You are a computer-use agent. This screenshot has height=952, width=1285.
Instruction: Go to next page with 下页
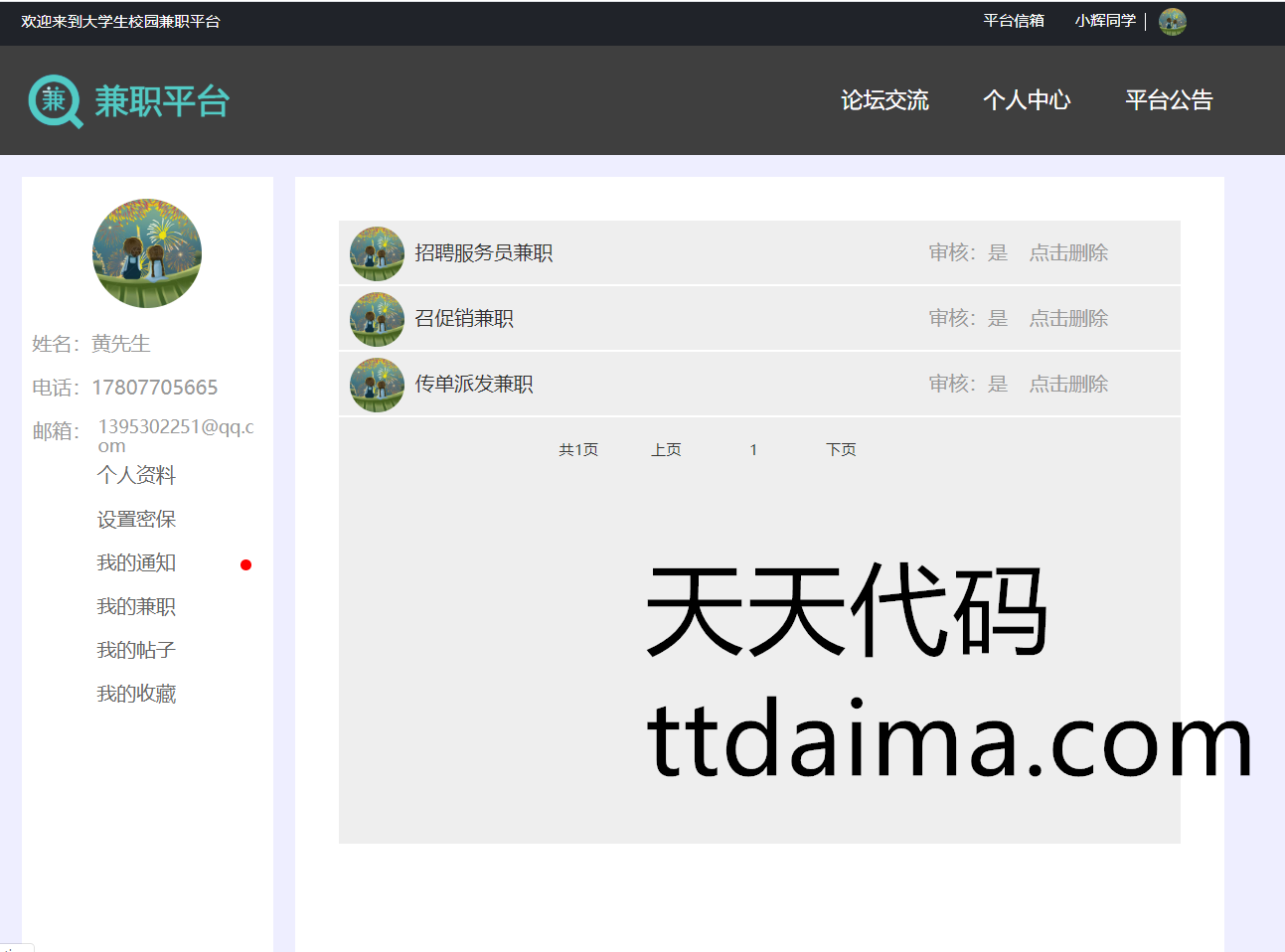coord(841,450)
